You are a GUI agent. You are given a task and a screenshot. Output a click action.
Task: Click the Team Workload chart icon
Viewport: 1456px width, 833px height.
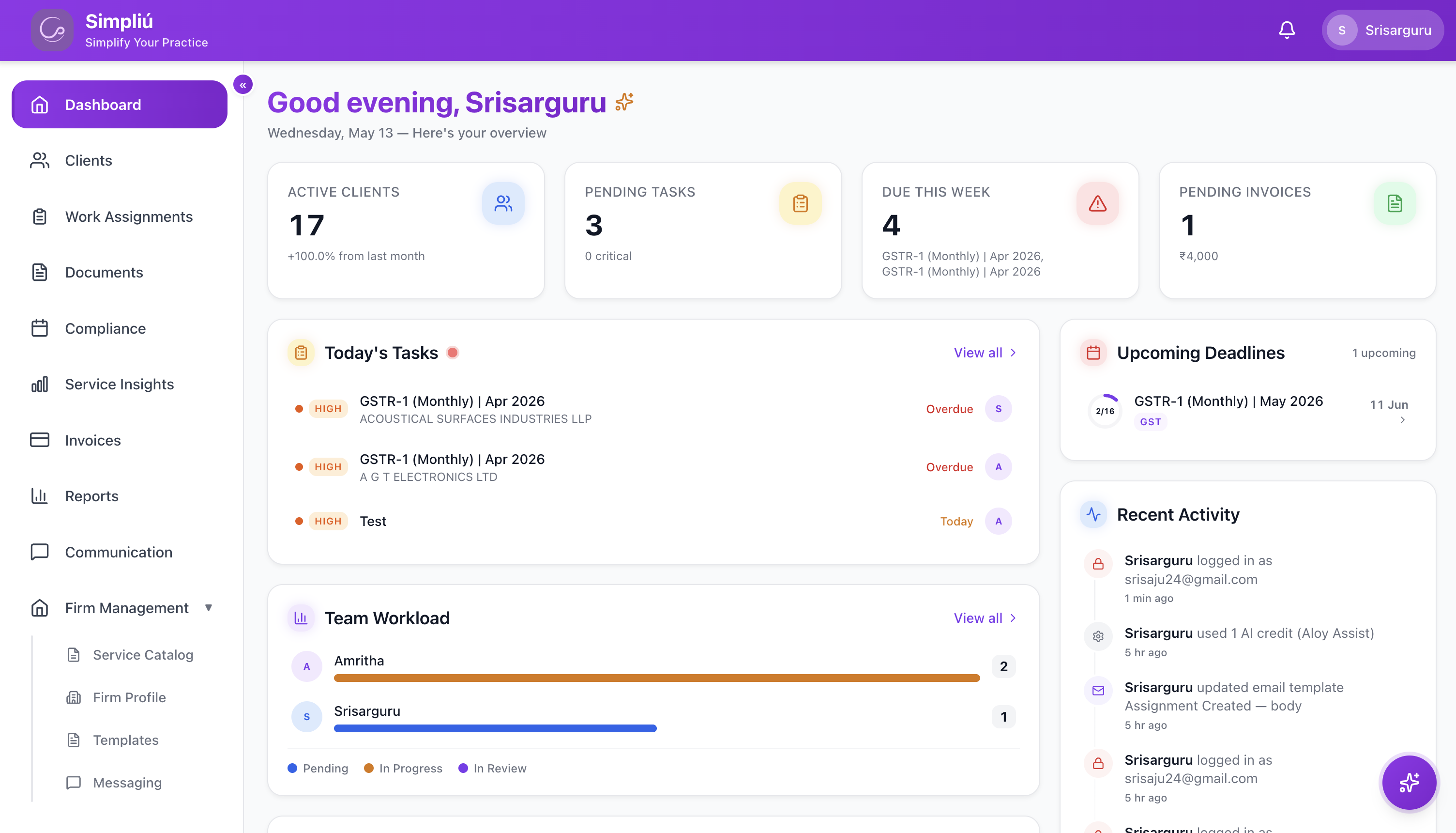point(301,618)
